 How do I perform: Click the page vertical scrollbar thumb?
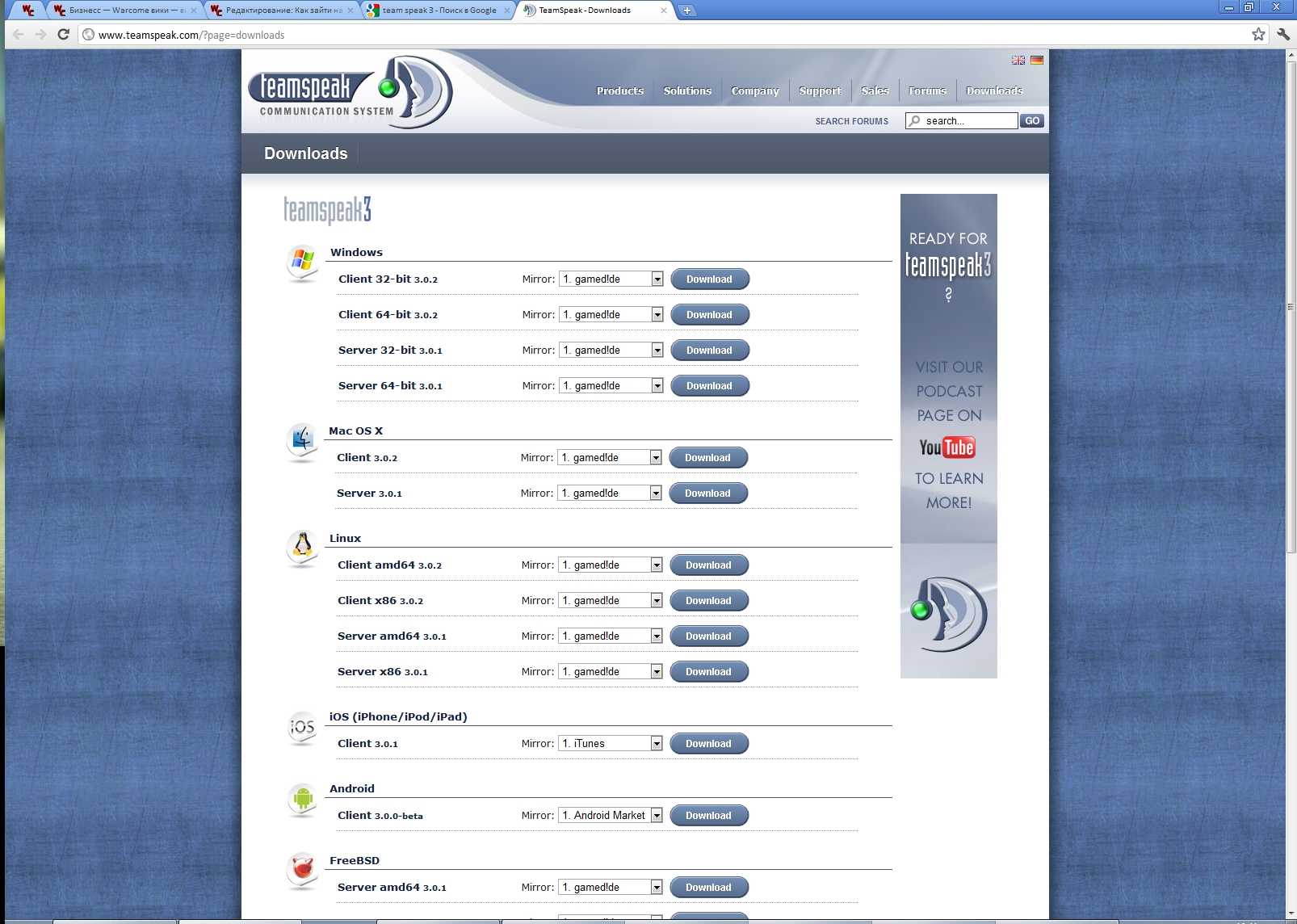click(x=1291, y=307)
